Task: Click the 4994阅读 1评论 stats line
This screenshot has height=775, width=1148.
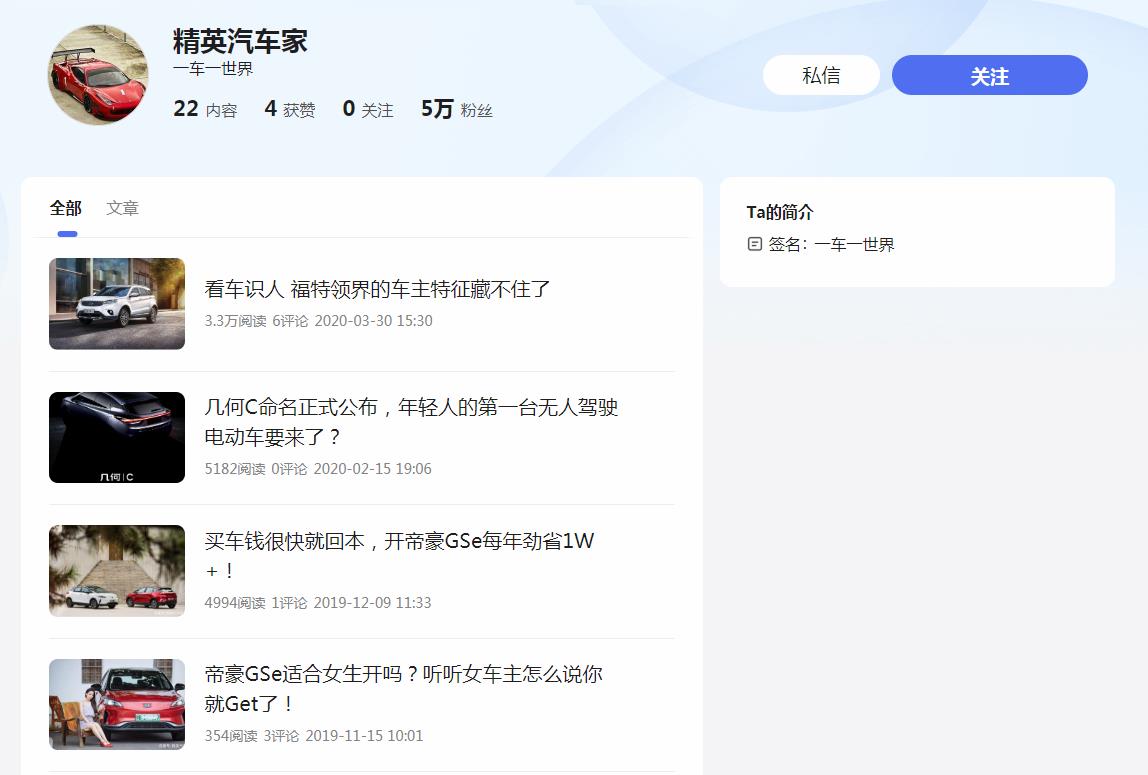Action: (318, 602)
